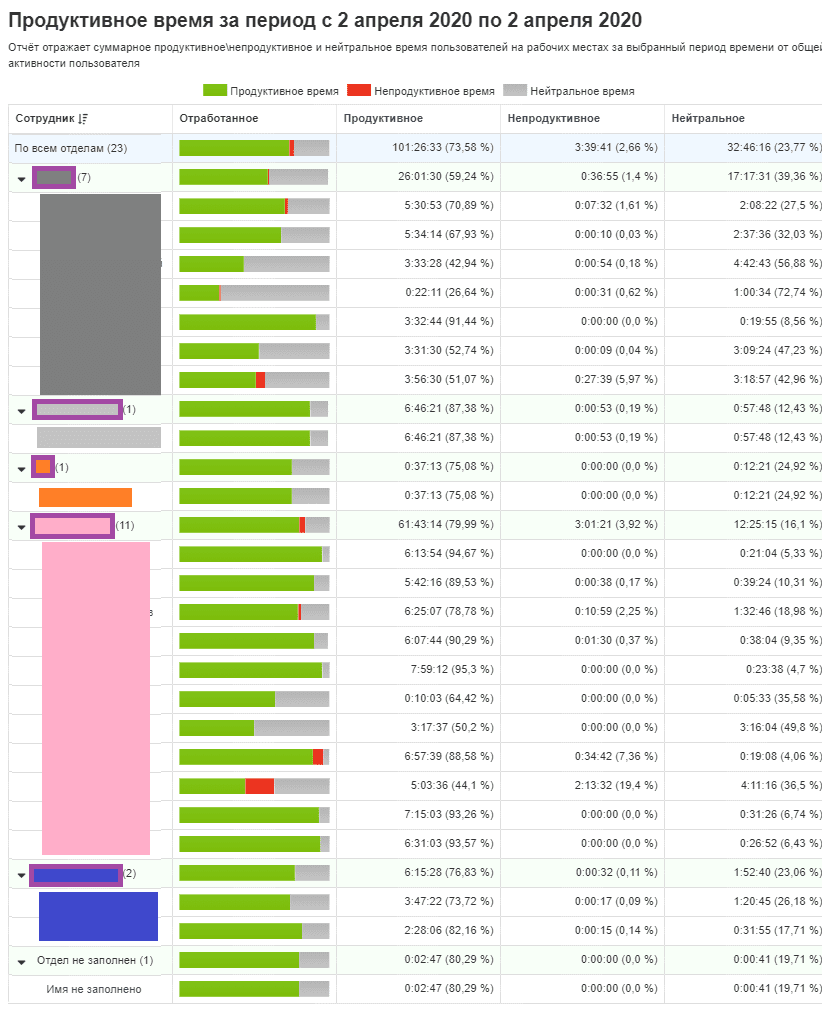822x1028 pixels.
Task: Collapse the department group with 2 employees
Action: point(22,875)
